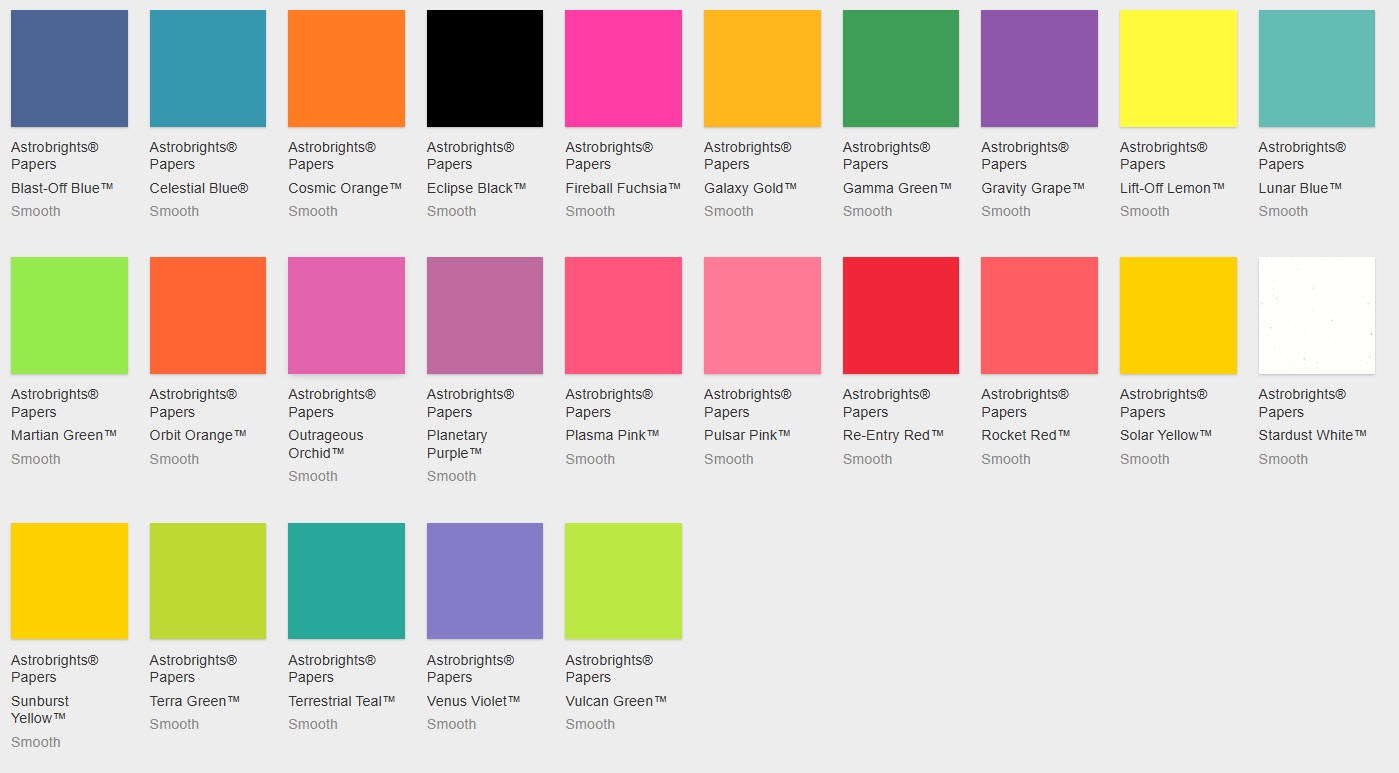Screen dimensions: 1399x773
Task: Click Smooth finish under Eclipse Black
Action: coord(452,211)
